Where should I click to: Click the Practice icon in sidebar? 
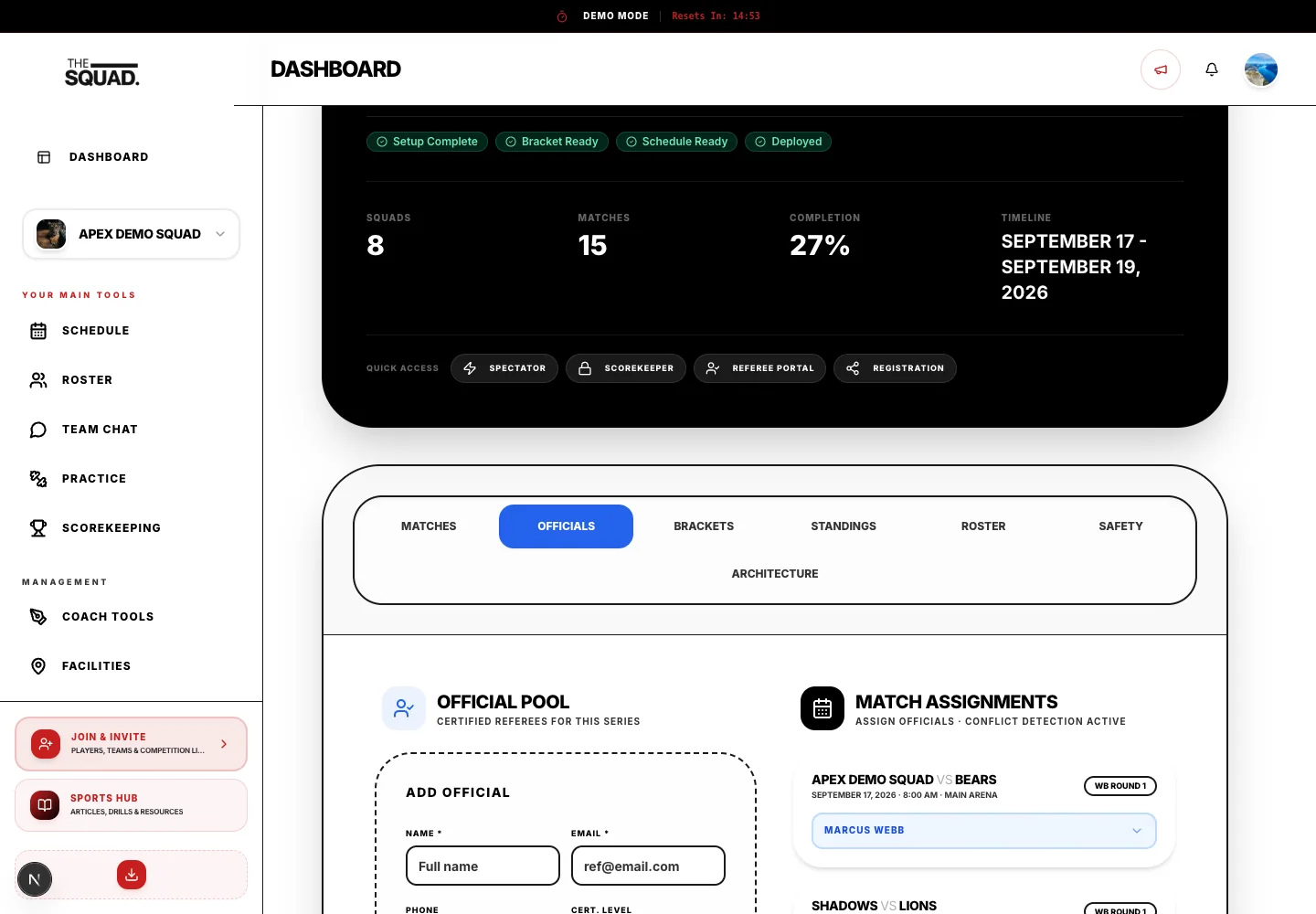coord(38,479)
